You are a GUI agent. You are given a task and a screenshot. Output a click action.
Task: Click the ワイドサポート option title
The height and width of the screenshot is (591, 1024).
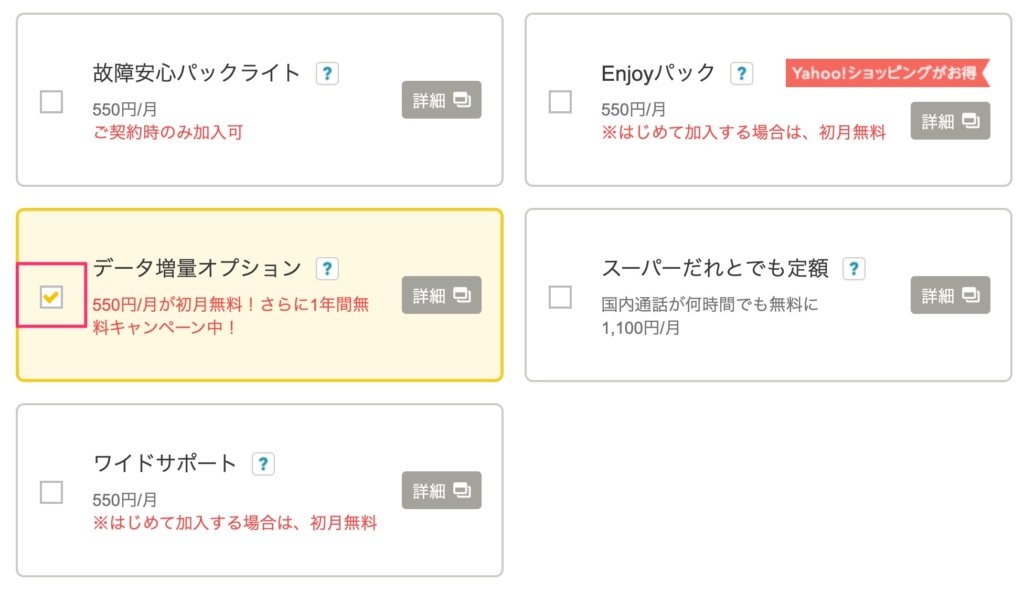click(x=165, y=463)
